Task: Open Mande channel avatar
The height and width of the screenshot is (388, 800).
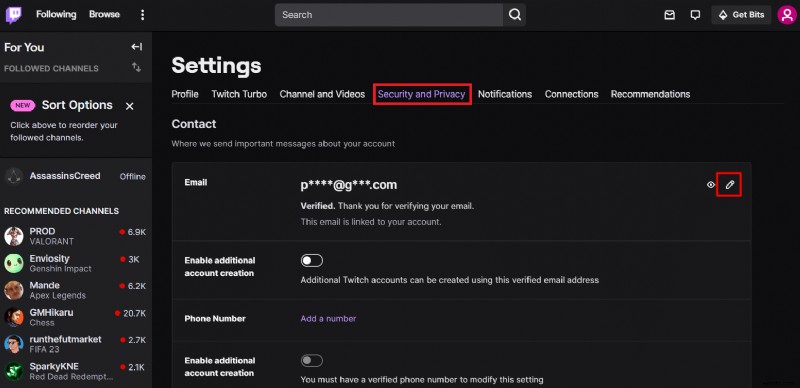Action: (14, 290)
